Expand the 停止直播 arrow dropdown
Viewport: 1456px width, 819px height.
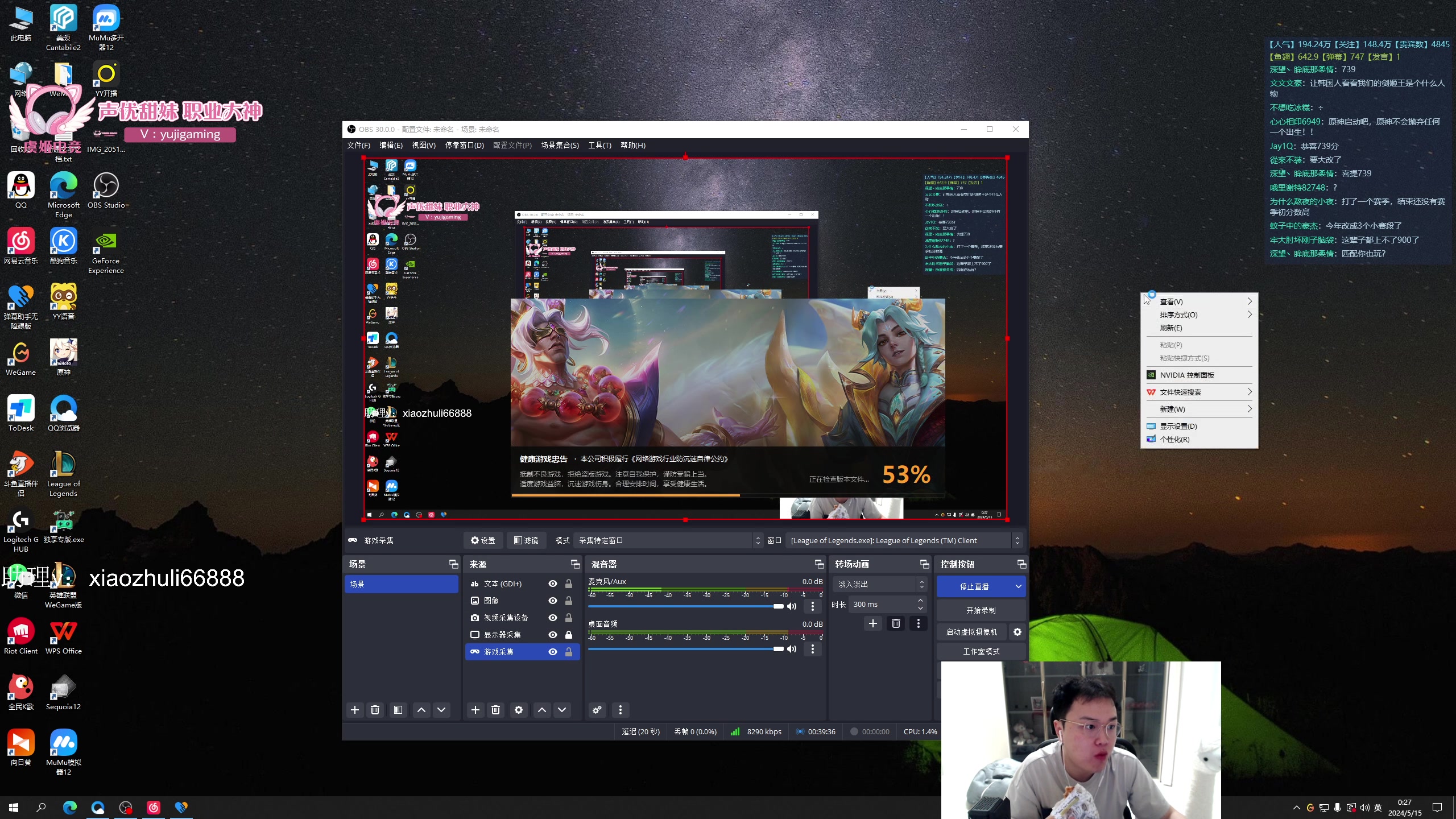(1018, 586)
